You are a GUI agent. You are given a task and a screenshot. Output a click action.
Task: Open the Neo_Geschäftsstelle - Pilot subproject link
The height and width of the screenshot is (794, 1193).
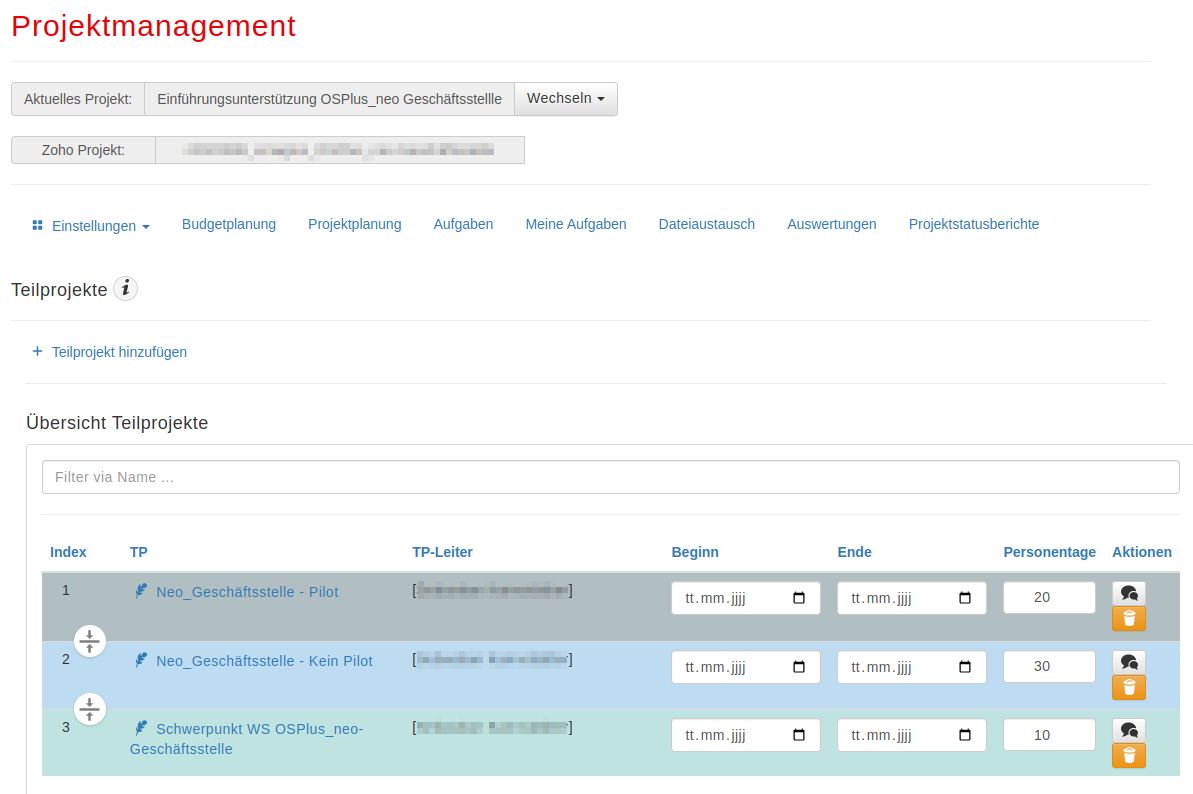pyautogui.click(x=247, y=592)
